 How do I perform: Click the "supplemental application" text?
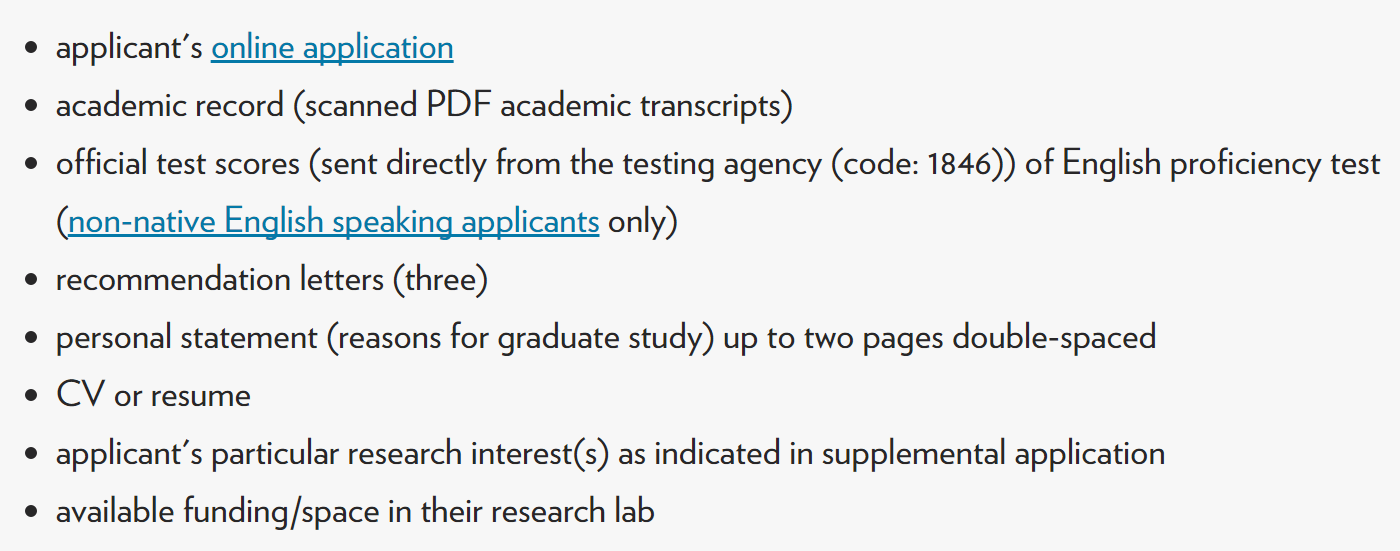click(x=993, y=454)
